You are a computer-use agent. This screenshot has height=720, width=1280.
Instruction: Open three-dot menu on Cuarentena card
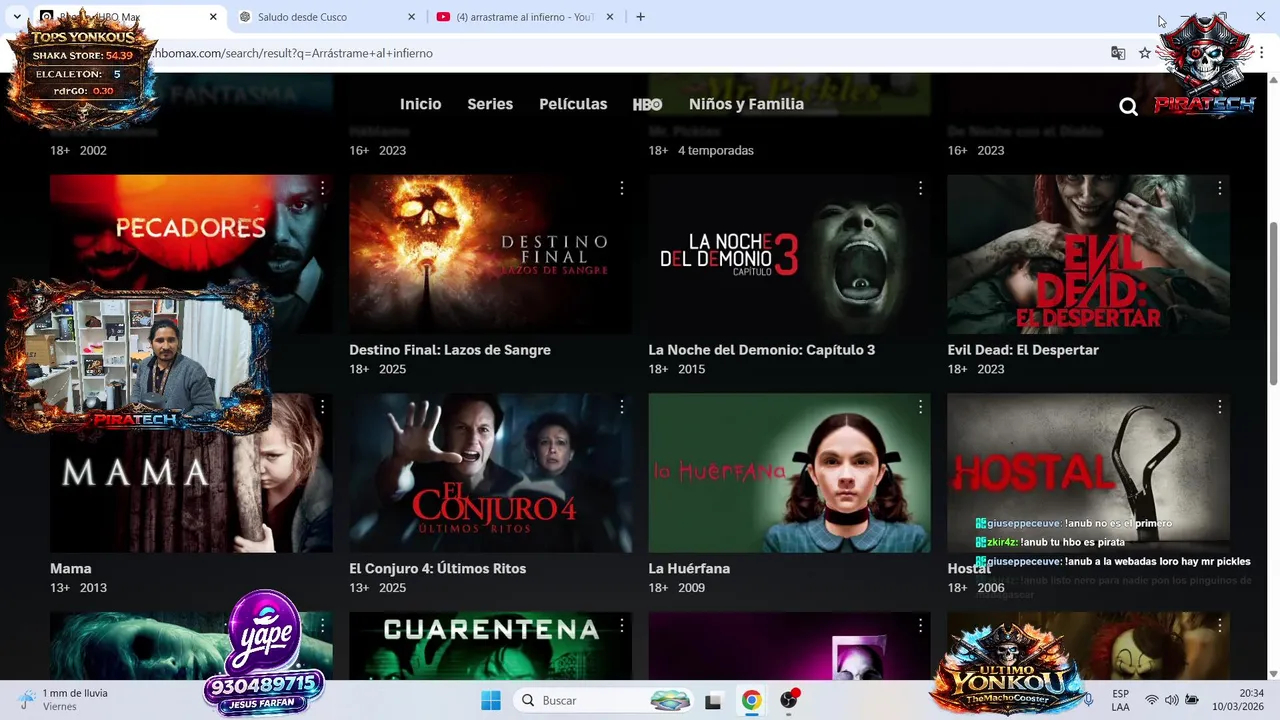621,625
